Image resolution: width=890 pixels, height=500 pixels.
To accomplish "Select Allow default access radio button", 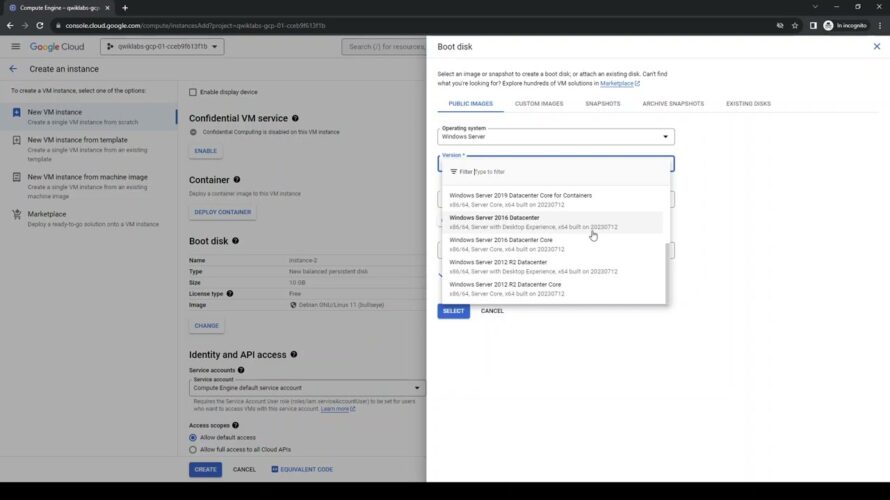I will coord(193,438).
